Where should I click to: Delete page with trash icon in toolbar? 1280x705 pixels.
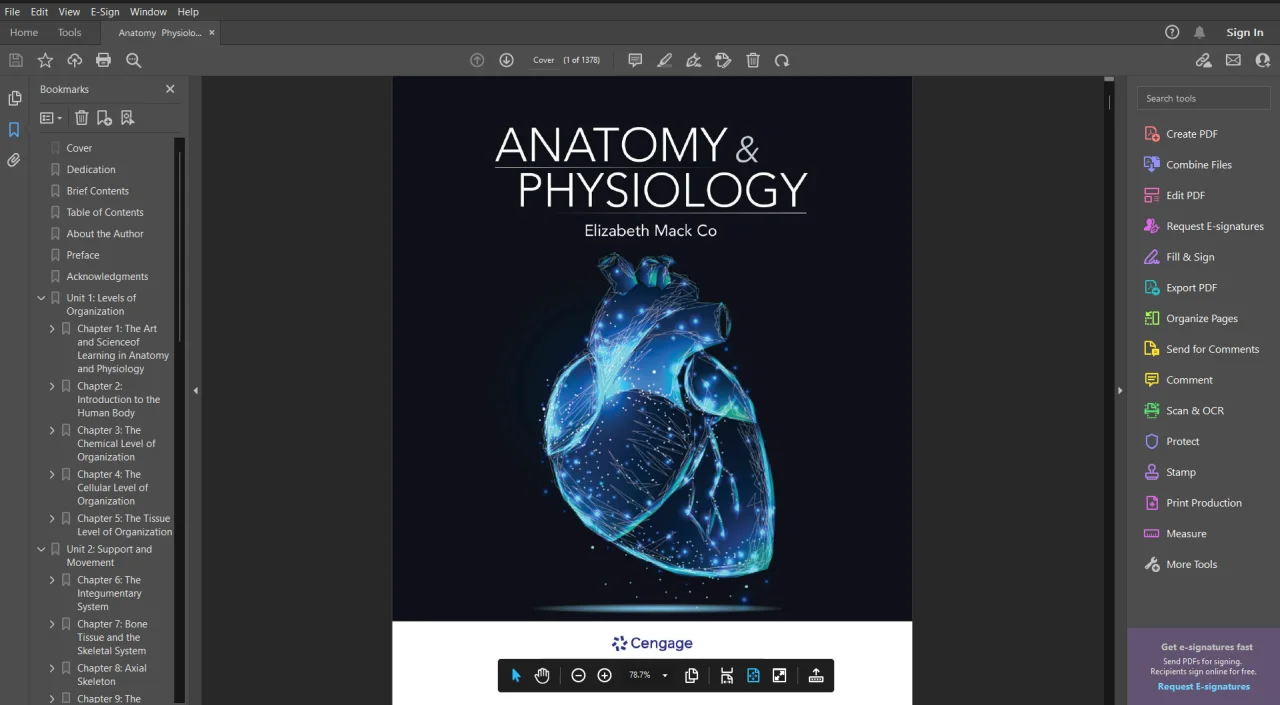pyautogui.click(x=753, y=60)
